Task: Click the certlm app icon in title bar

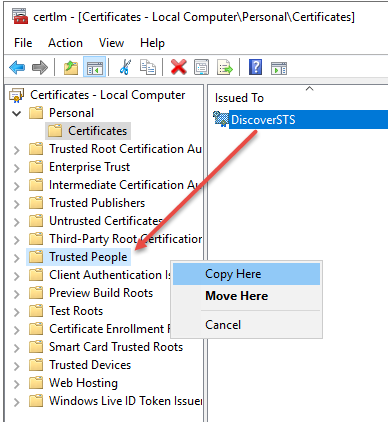Action: pos(20,16)
